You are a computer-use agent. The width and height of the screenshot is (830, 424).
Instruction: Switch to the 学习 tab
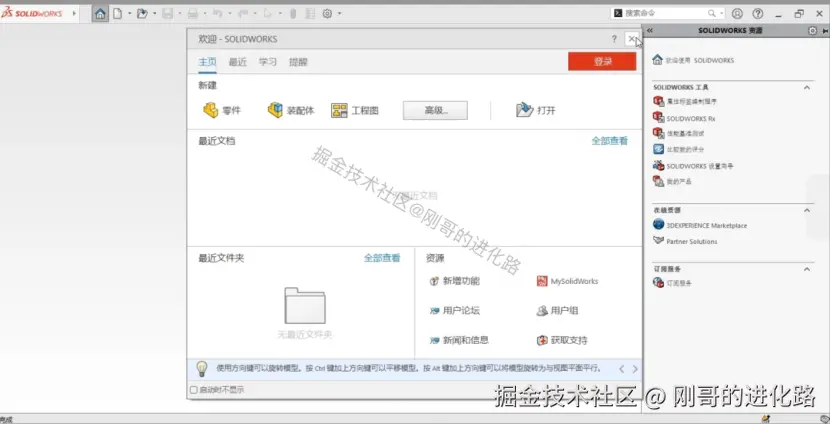click(268, 62)
